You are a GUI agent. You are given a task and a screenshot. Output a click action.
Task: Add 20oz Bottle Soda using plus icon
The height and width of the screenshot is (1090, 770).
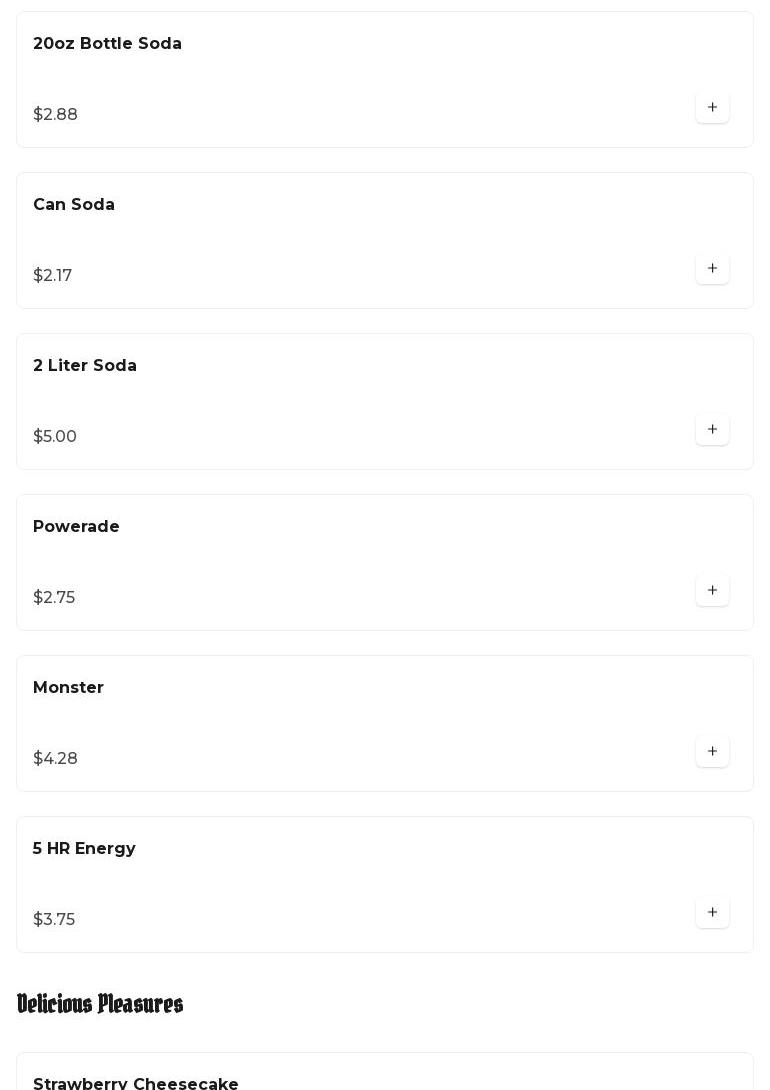[712, 107]
